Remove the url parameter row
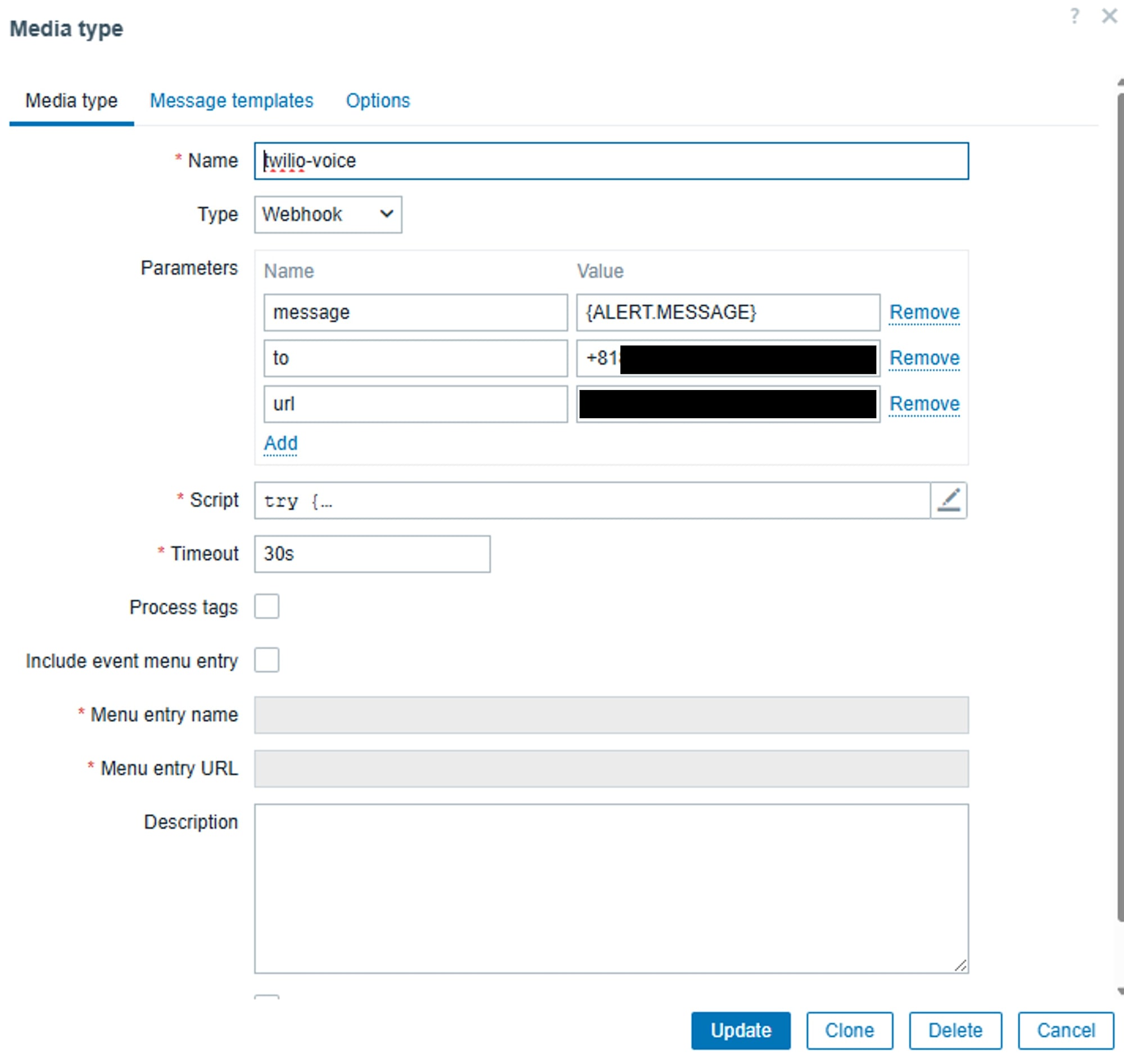 924,404
